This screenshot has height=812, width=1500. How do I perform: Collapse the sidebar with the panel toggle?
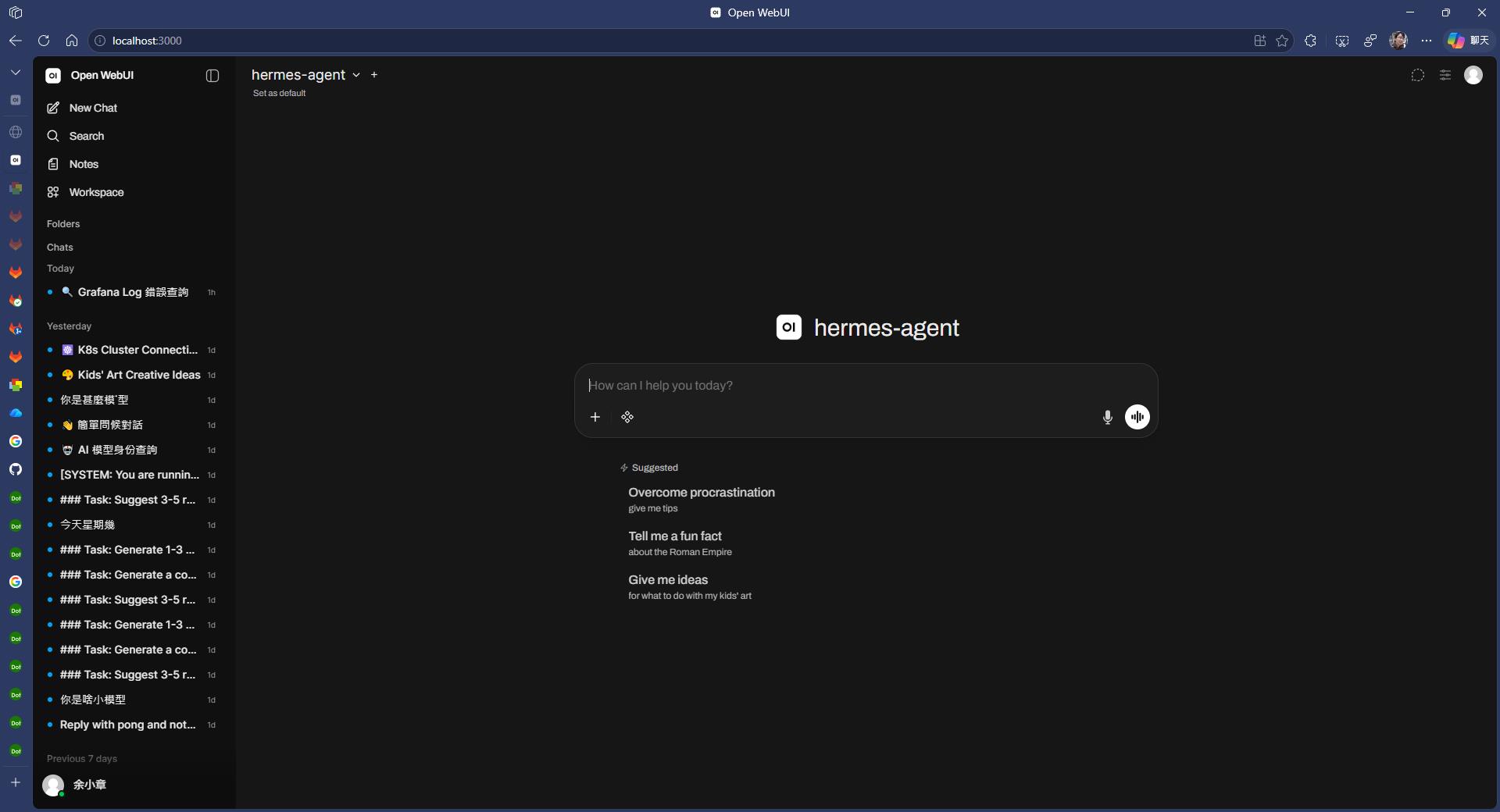tap(212, 76)
